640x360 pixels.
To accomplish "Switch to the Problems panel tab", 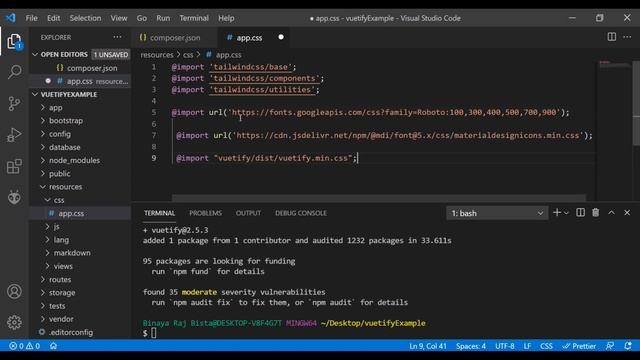I will point(205,213).
